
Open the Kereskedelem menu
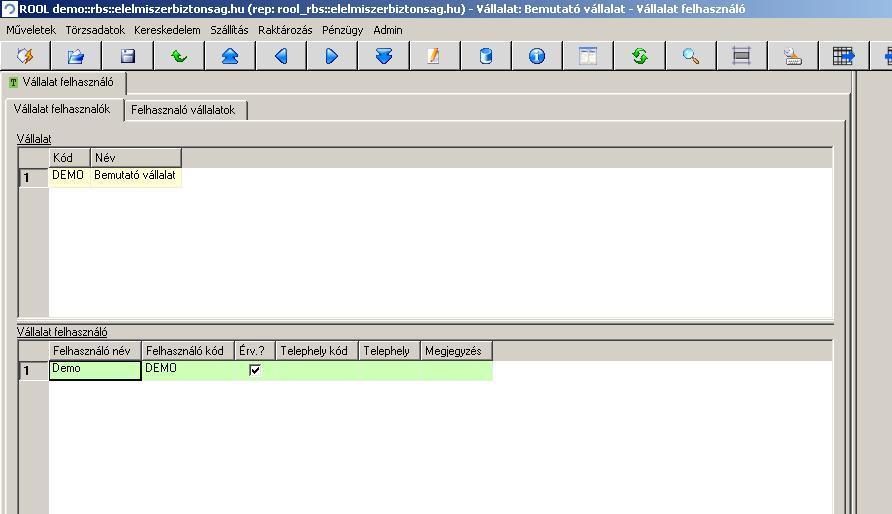pos(167,30)
